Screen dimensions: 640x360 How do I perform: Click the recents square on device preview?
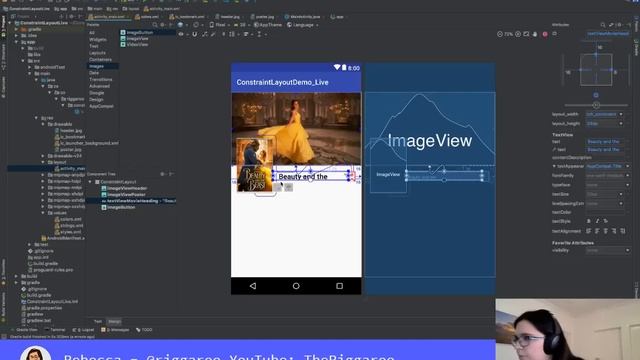coord(340,286)
